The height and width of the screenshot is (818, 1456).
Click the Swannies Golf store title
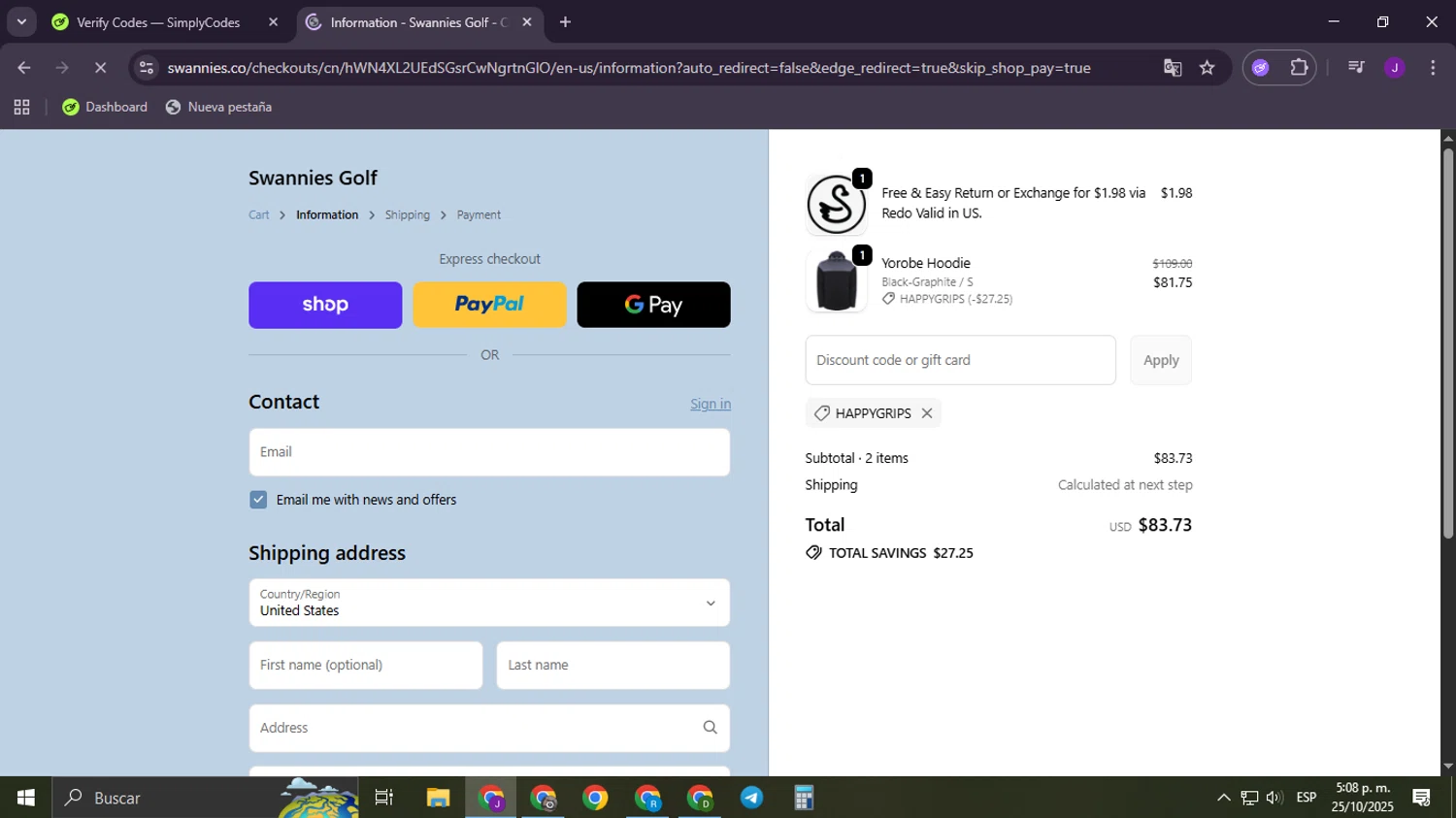pyautogui.click(x=313, y=178)
